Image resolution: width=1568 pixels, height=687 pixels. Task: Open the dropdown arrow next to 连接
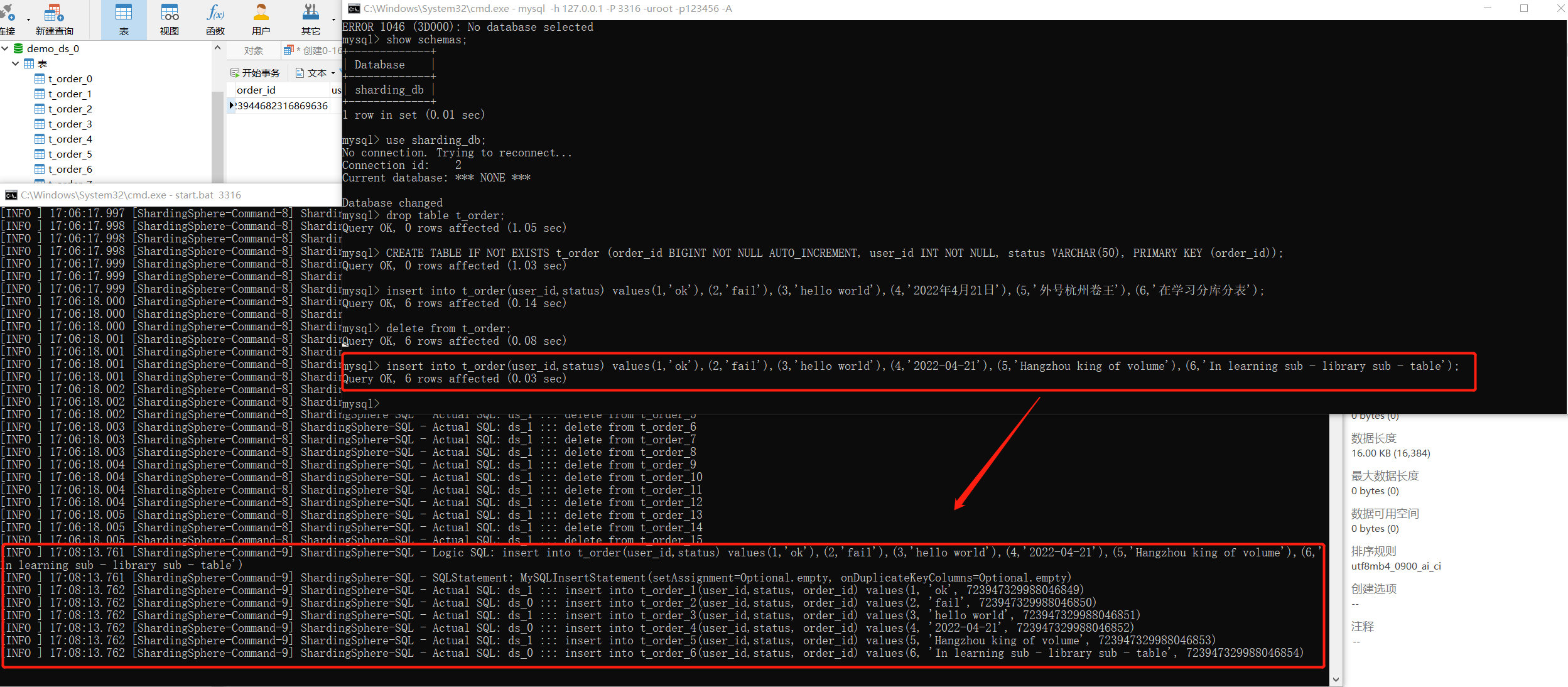coord(28,19)
